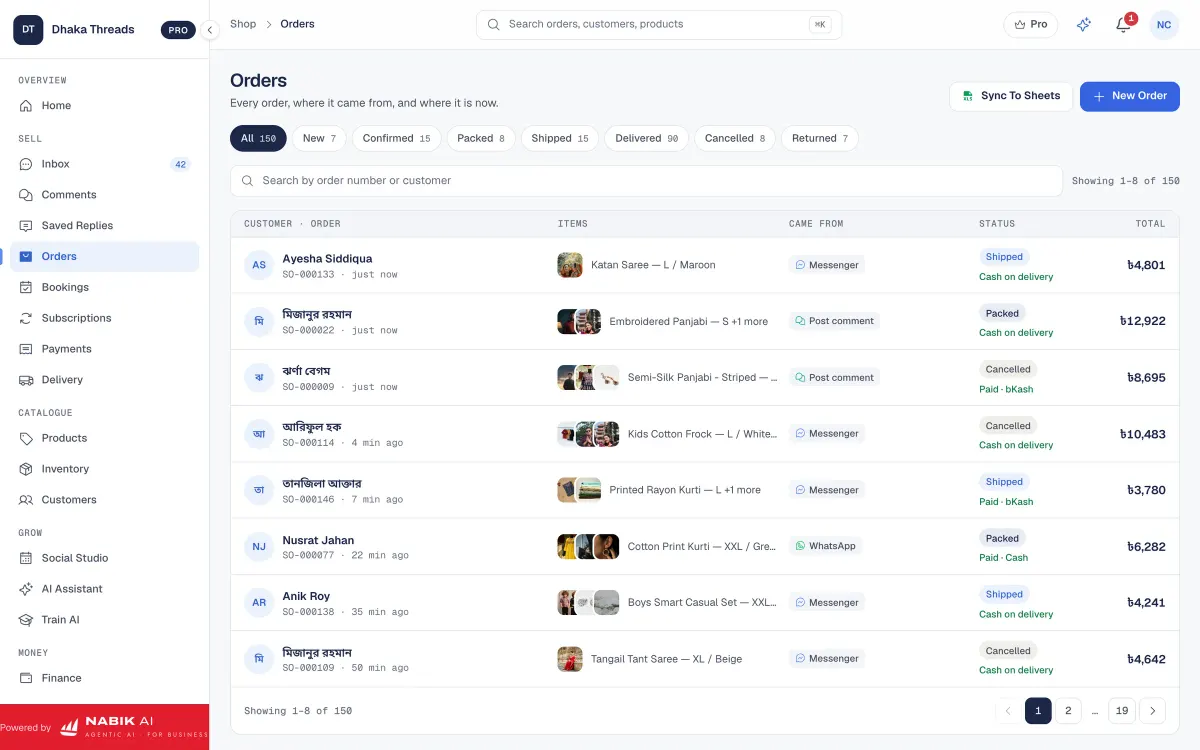This screenshot has width=1200, height=750.
Task: Filter by Shipped orders tab
Action: tap(560, 138)
